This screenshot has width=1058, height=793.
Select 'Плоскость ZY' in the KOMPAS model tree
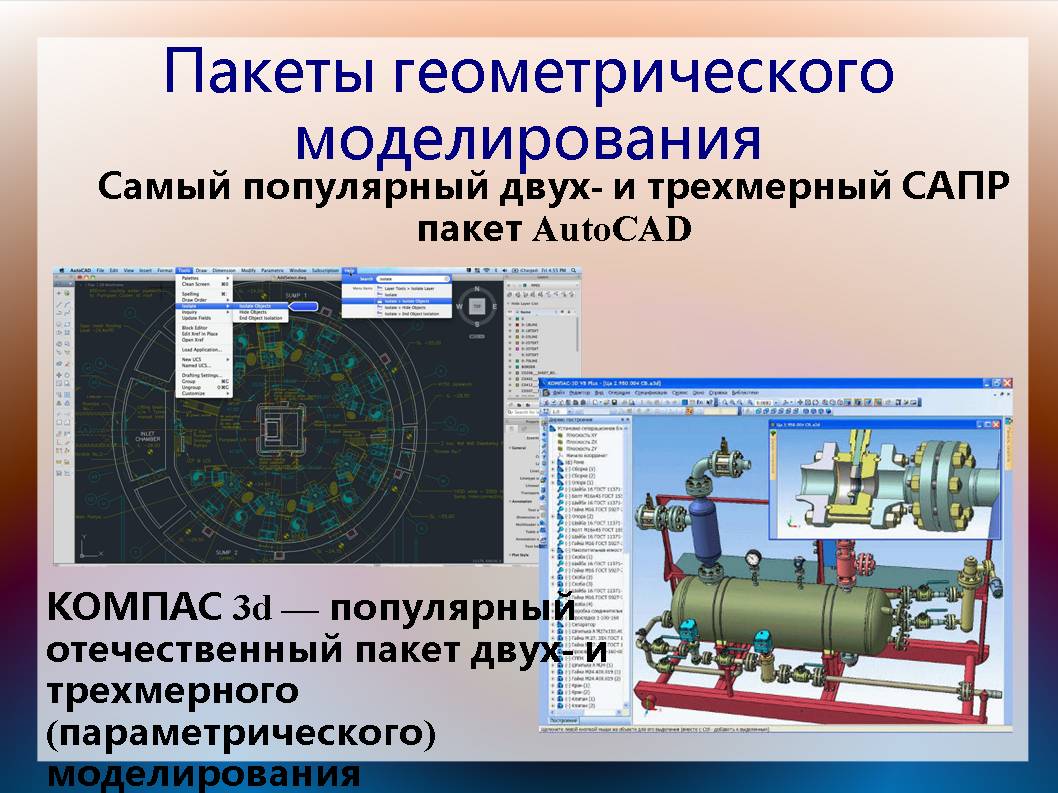coord(582,449)
